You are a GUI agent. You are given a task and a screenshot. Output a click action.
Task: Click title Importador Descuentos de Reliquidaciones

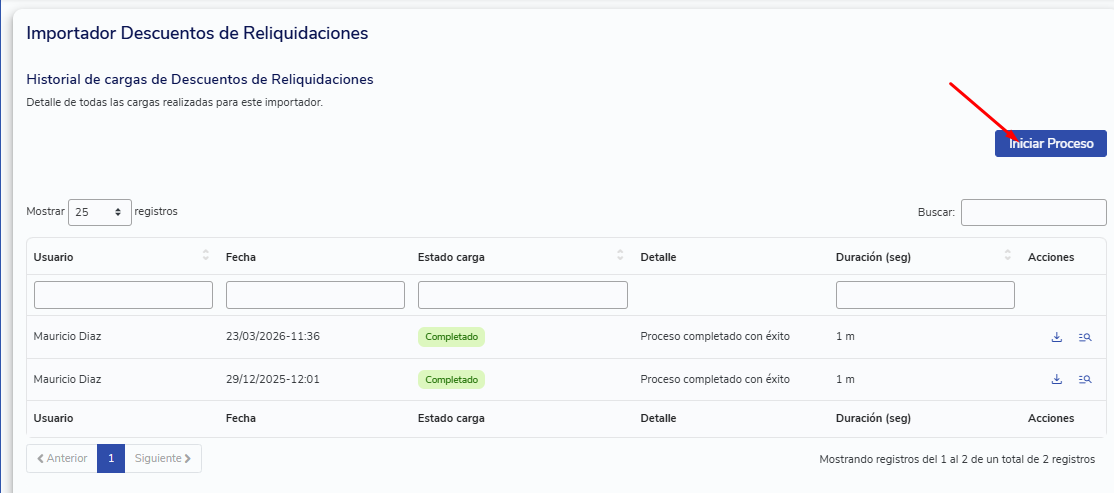(198, 33)
